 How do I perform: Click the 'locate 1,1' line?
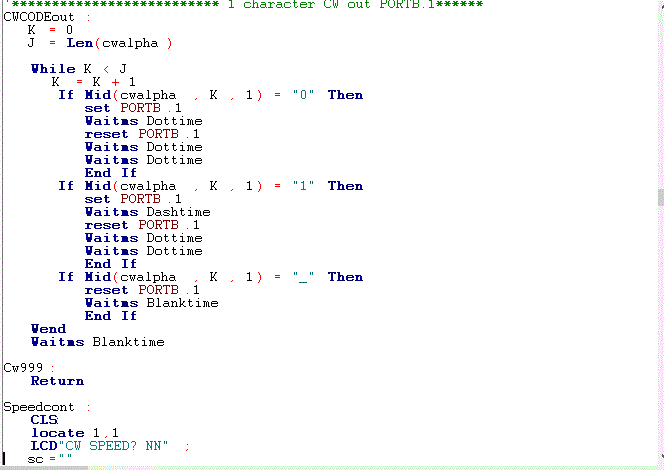(x=68, y=433)
